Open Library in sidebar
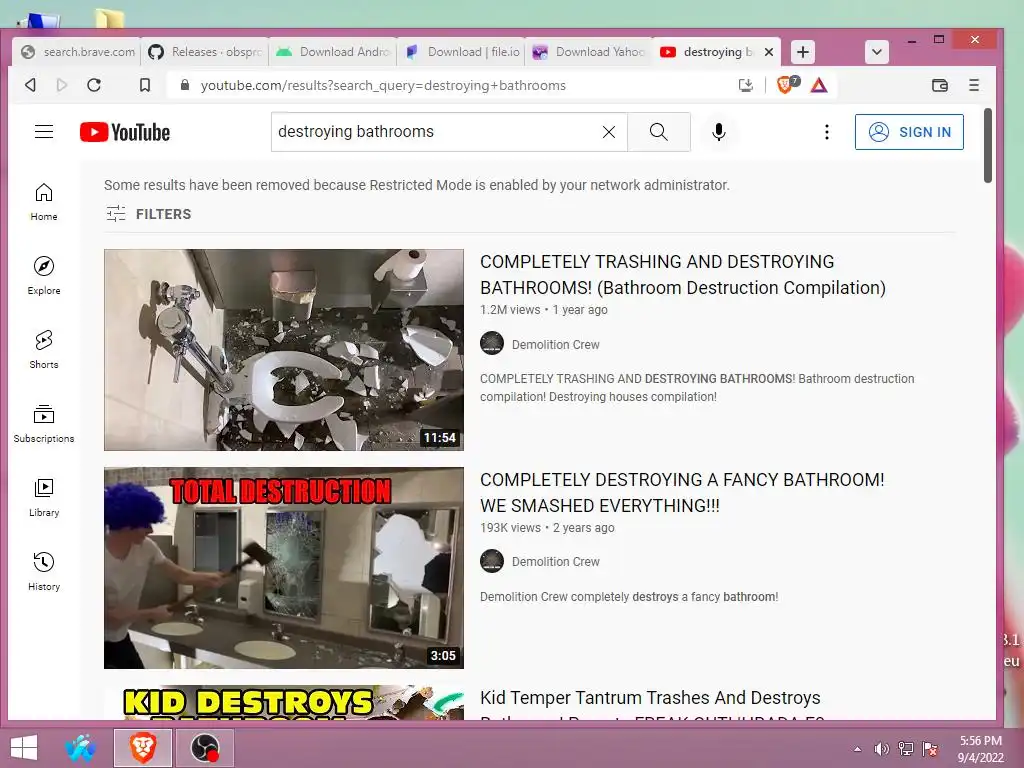Screen dimensions: 1024x768 (x=44, y=498)
